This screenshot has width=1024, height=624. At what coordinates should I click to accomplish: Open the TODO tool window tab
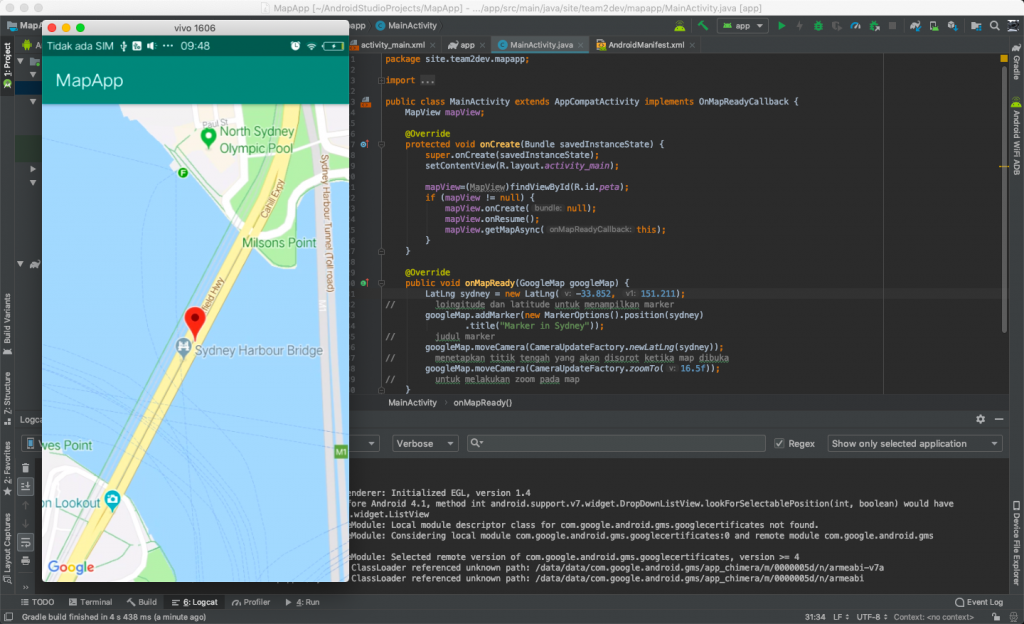click(x=37, y=602)
